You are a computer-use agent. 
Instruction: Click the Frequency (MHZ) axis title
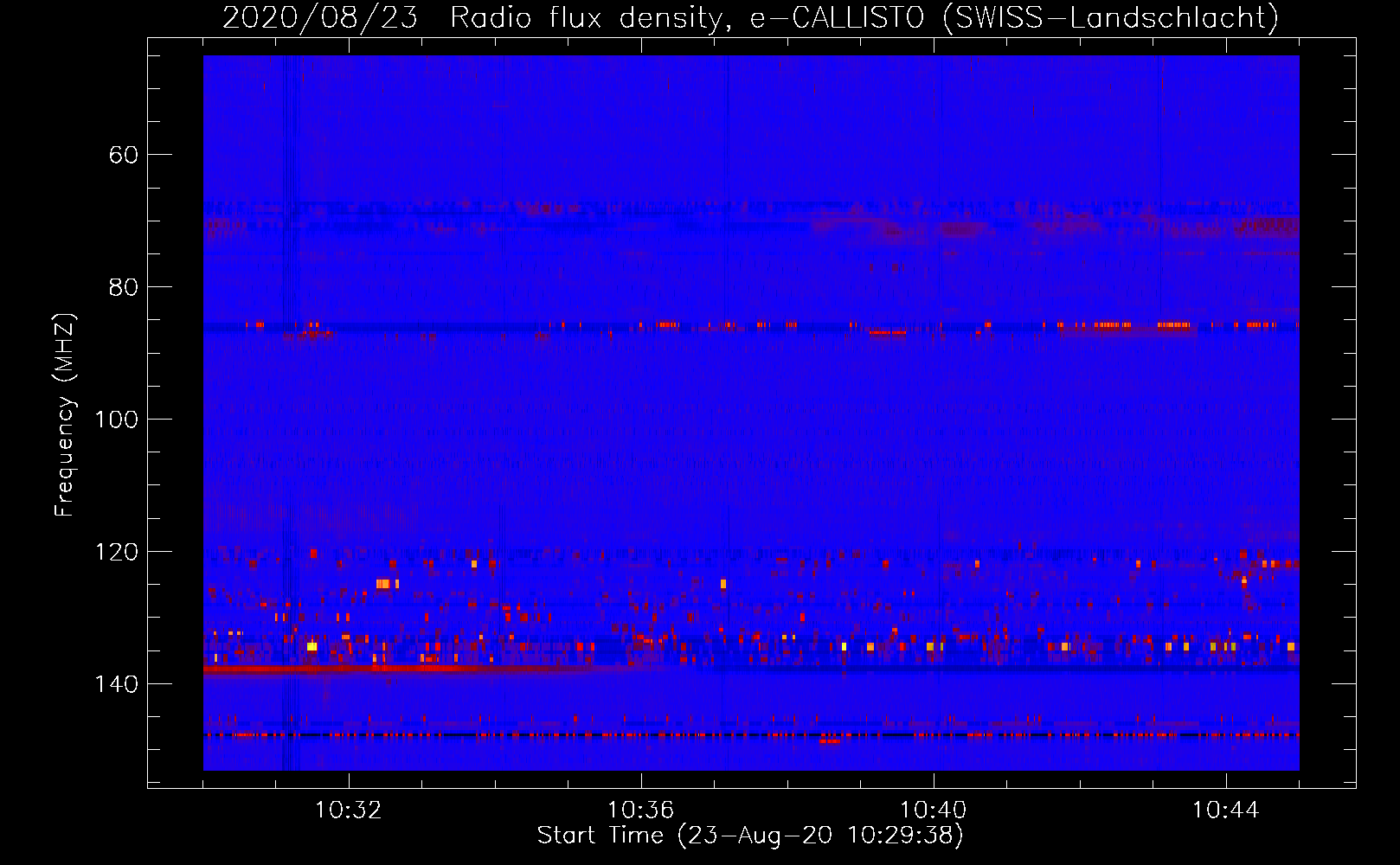tap(65, 414)
